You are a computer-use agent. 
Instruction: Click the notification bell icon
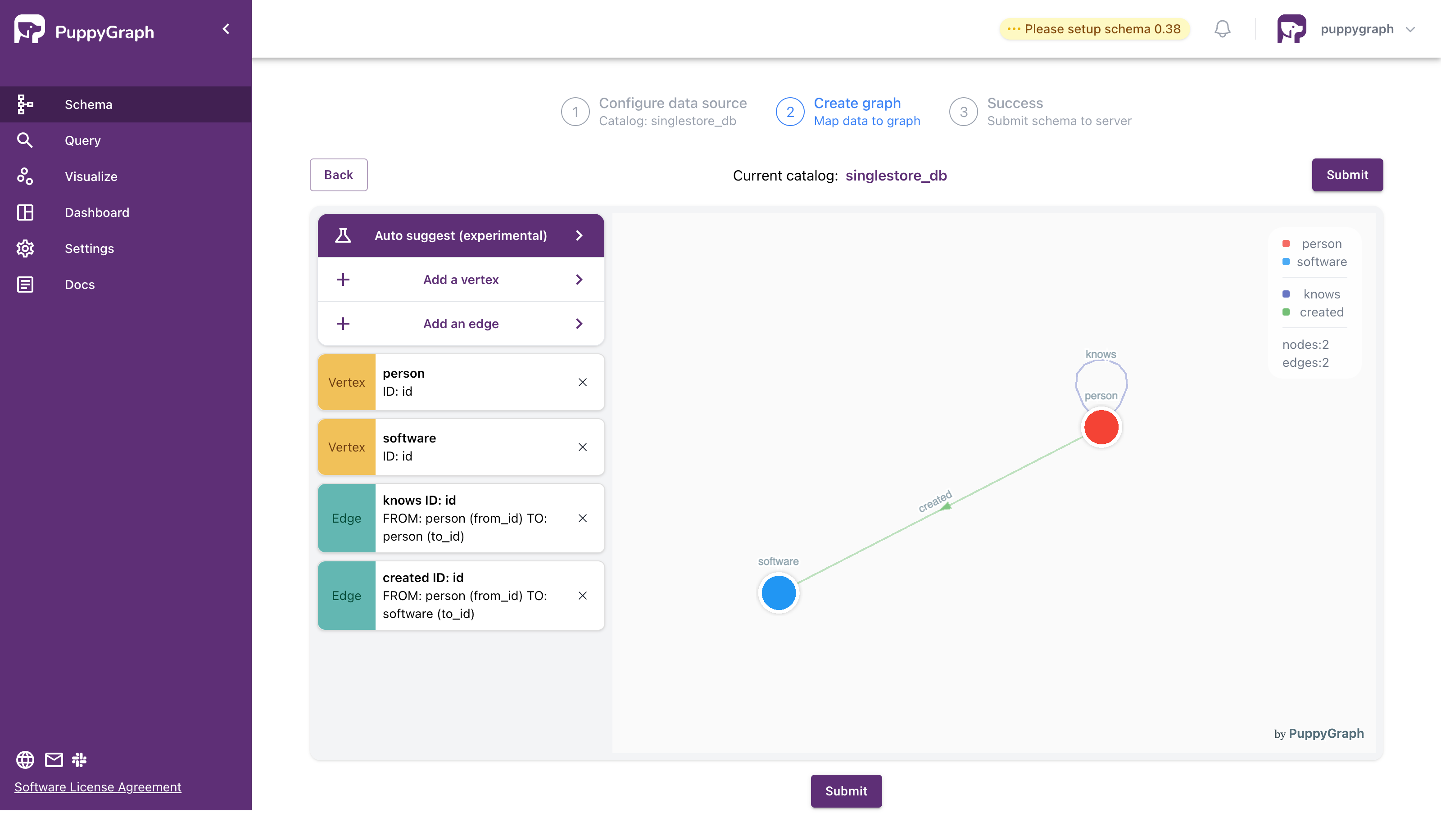[1222, 28]
